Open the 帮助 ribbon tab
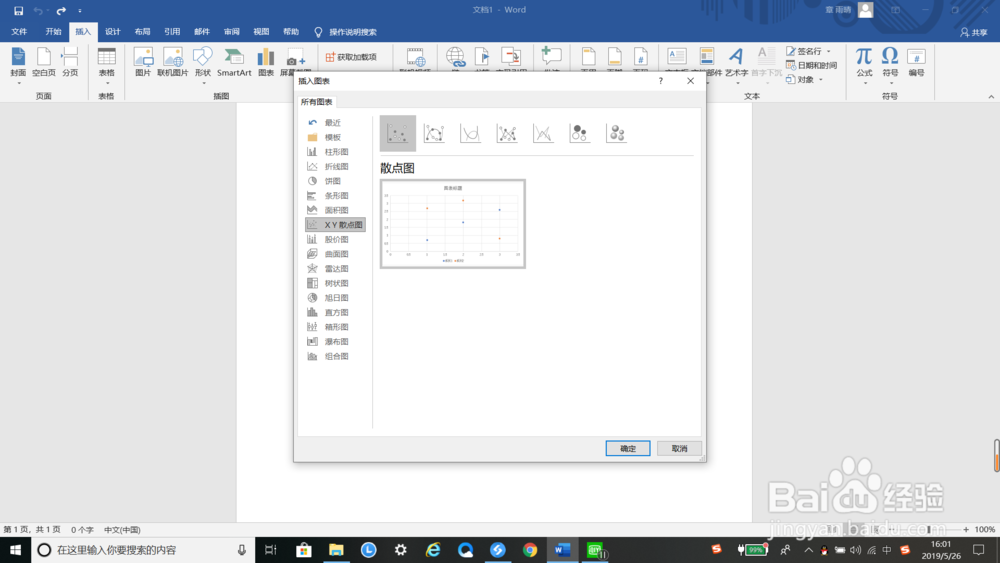 click(x=291, y=32)
